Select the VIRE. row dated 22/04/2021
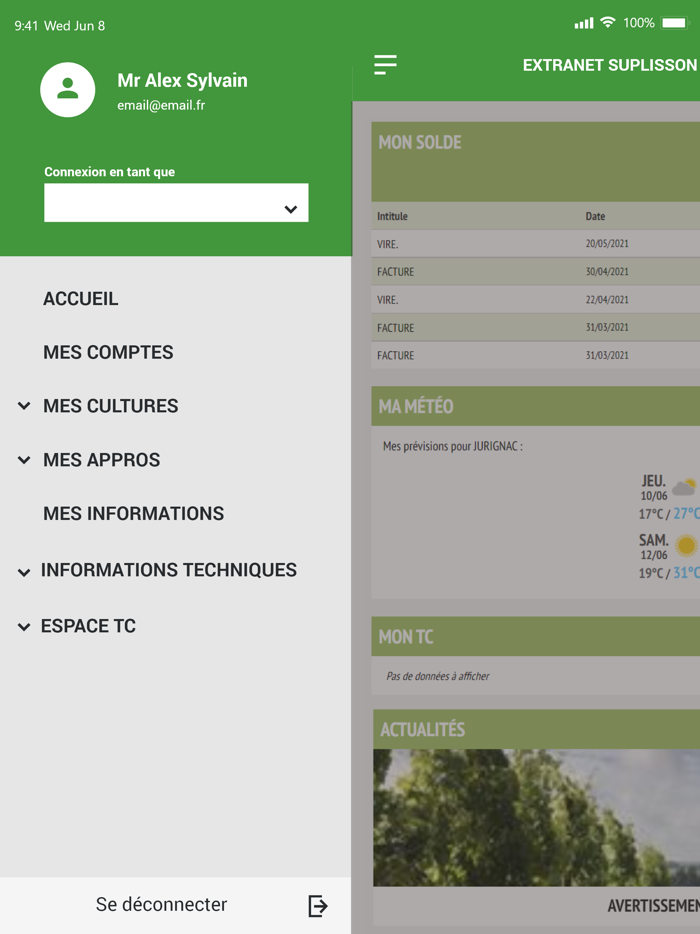The width and height of the screenshot is (700, 934). [x=536, y=300]
